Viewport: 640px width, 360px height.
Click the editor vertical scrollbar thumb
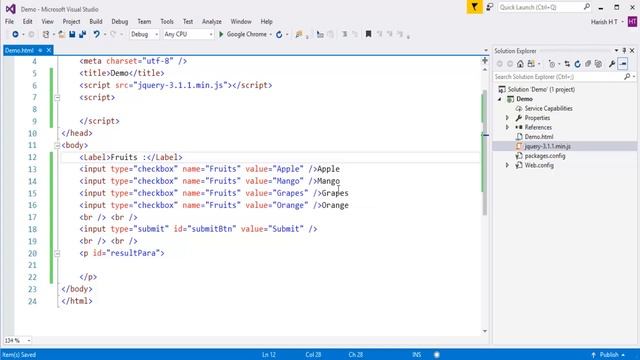pyautogui.click(x=484, y=153)
